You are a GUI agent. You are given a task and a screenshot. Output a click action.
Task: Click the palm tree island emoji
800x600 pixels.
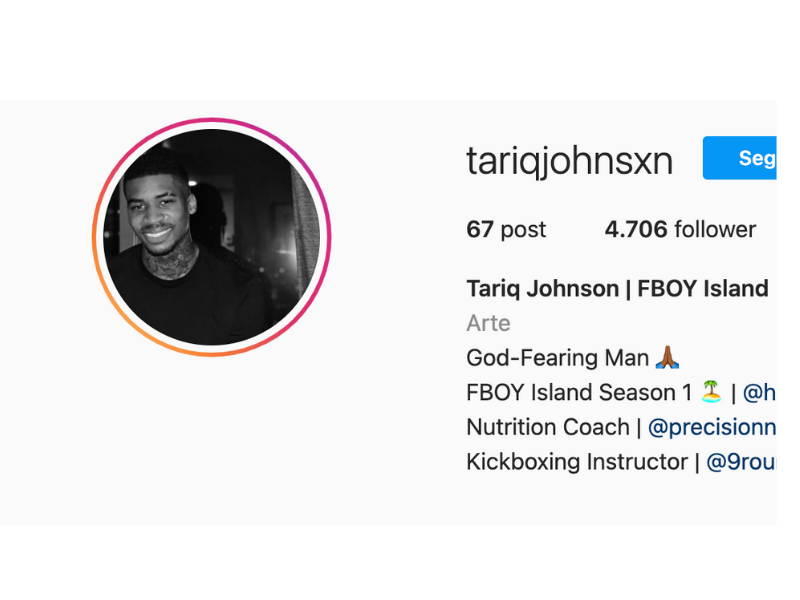711,392
